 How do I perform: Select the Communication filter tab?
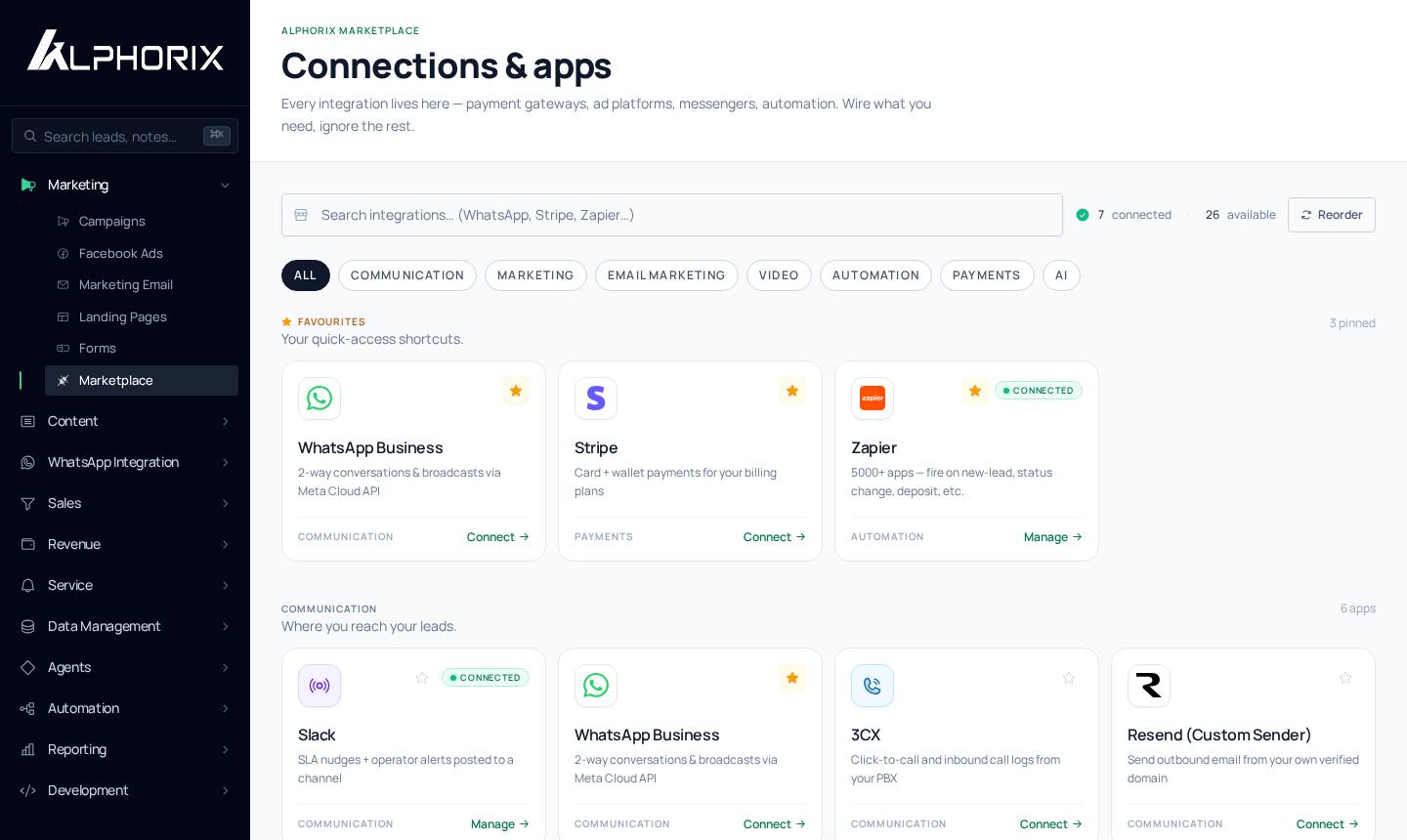(x=407, y=275)
